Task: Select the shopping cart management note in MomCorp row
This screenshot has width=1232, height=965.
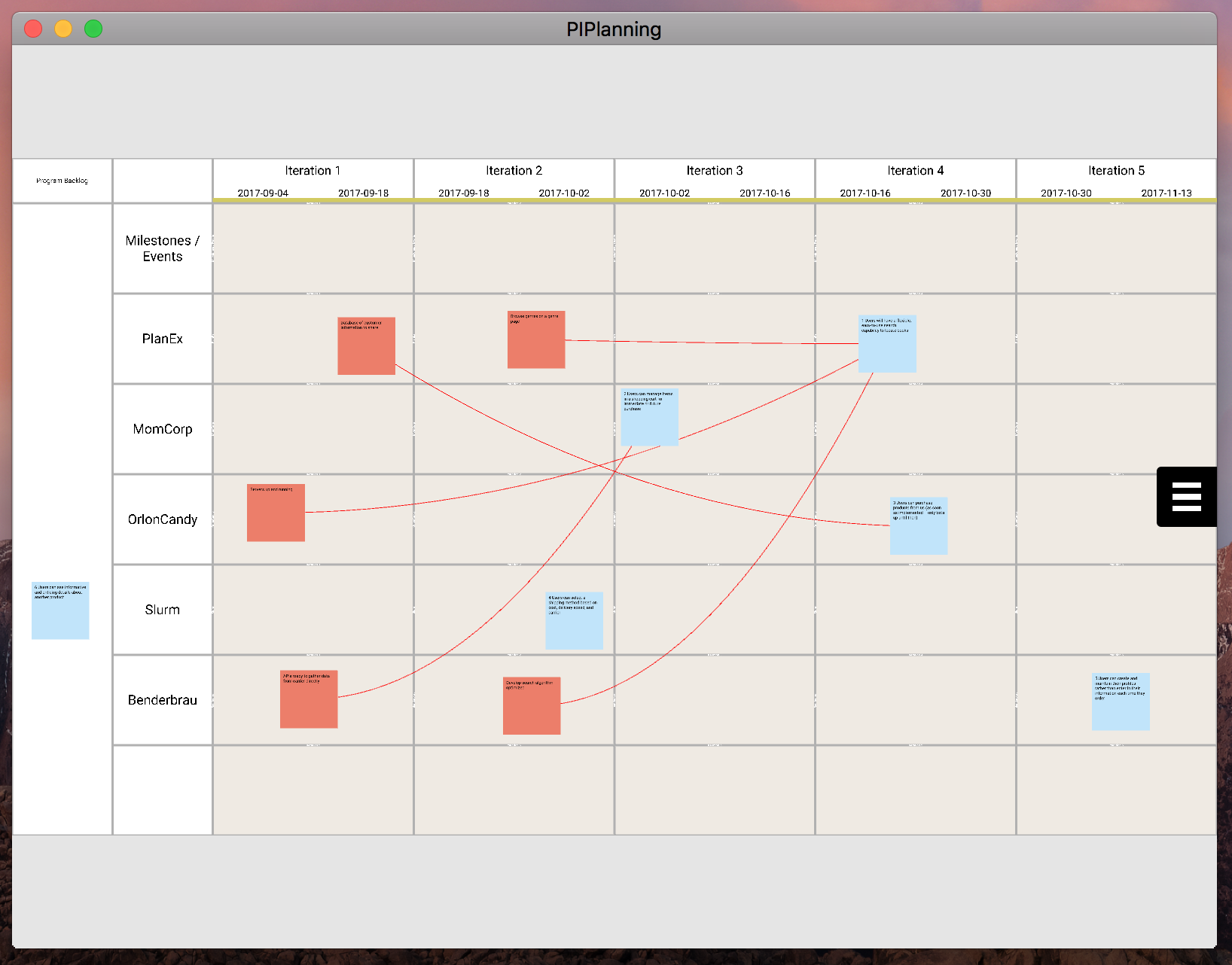Action: click(650, 416)
